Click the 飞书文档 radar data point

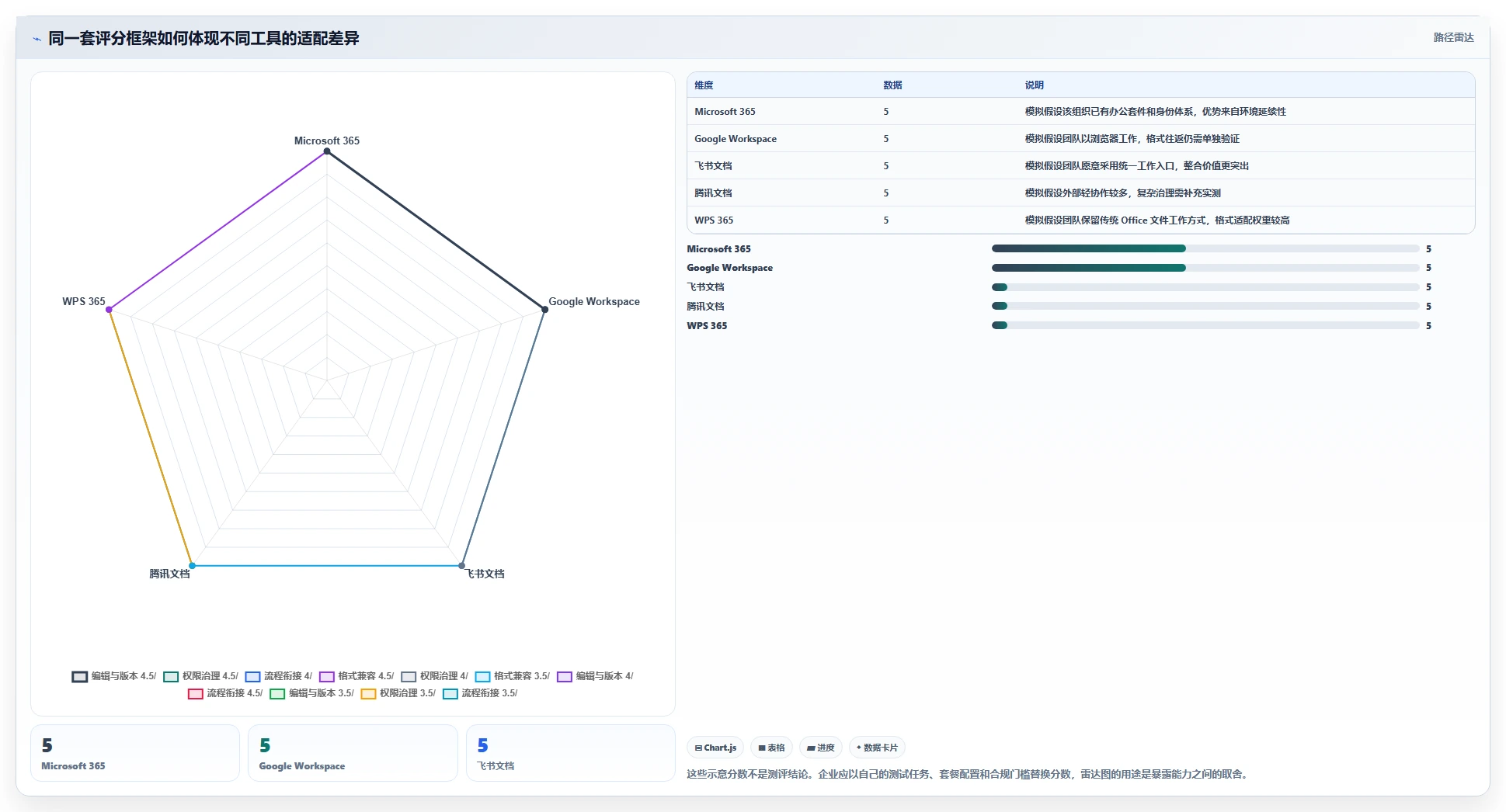click(x=461, y=565)
